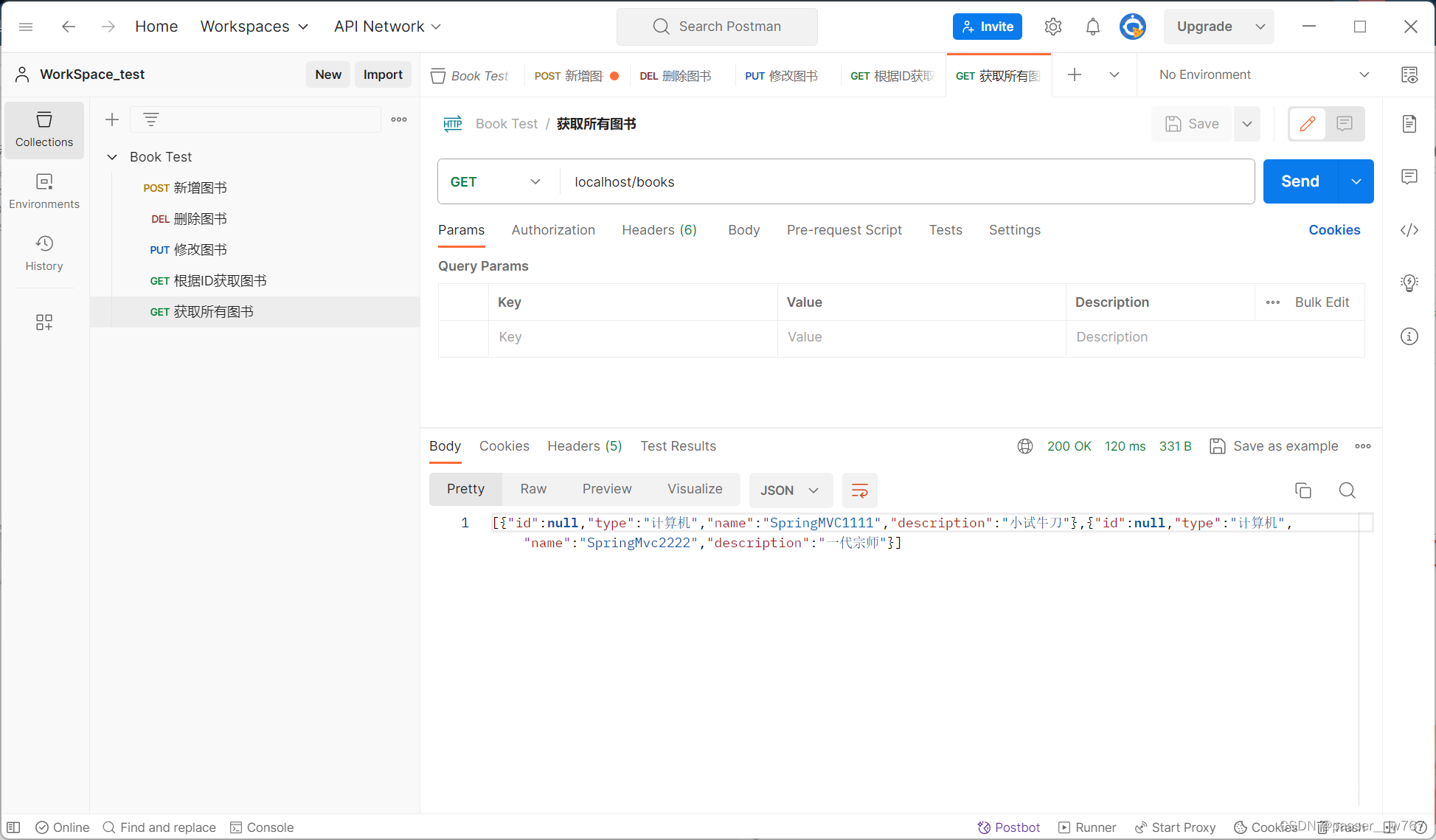Image resolution: width=1436 pixels, height=840 pixels.
Task: Open the Save dropdown arrow
Action: 1247,124
